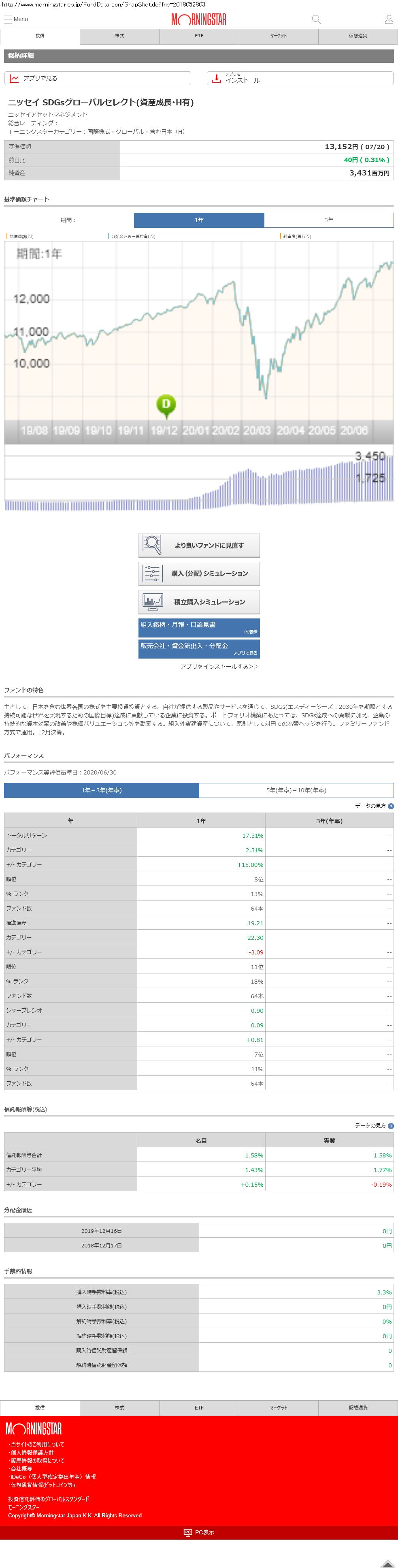Open the 株式 tab at top
The image size is (398, 1568).
[x=119, y=36]
